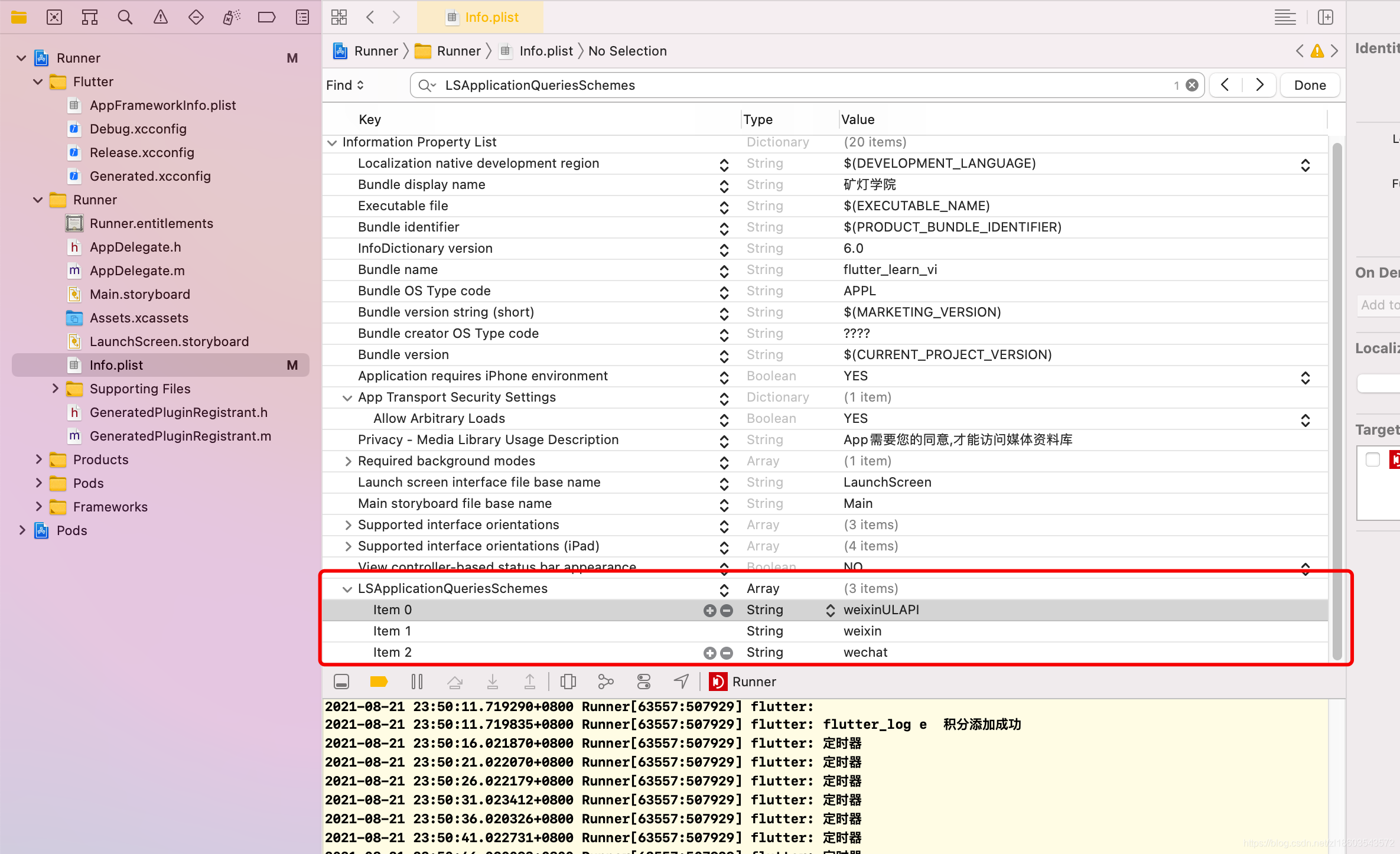Click the Done button in find bar
The image size is (1400, 854).
coord(1309,85)
